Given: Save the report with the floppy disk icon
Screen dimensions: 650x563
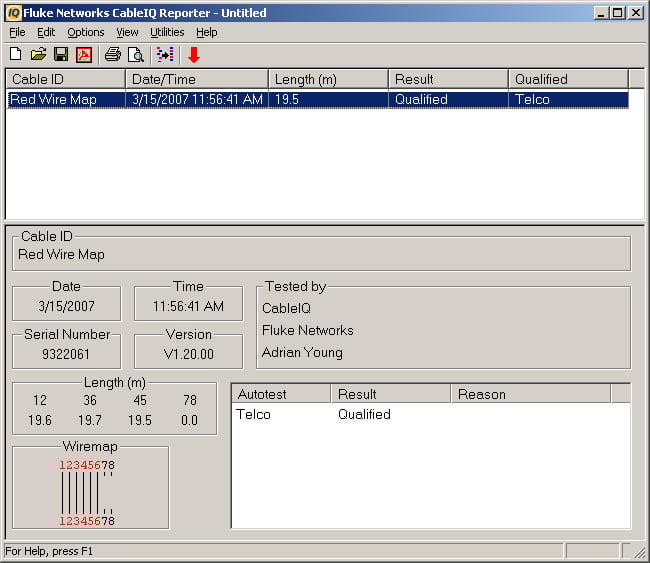Looking at the screenshot, I should (61, 54).
